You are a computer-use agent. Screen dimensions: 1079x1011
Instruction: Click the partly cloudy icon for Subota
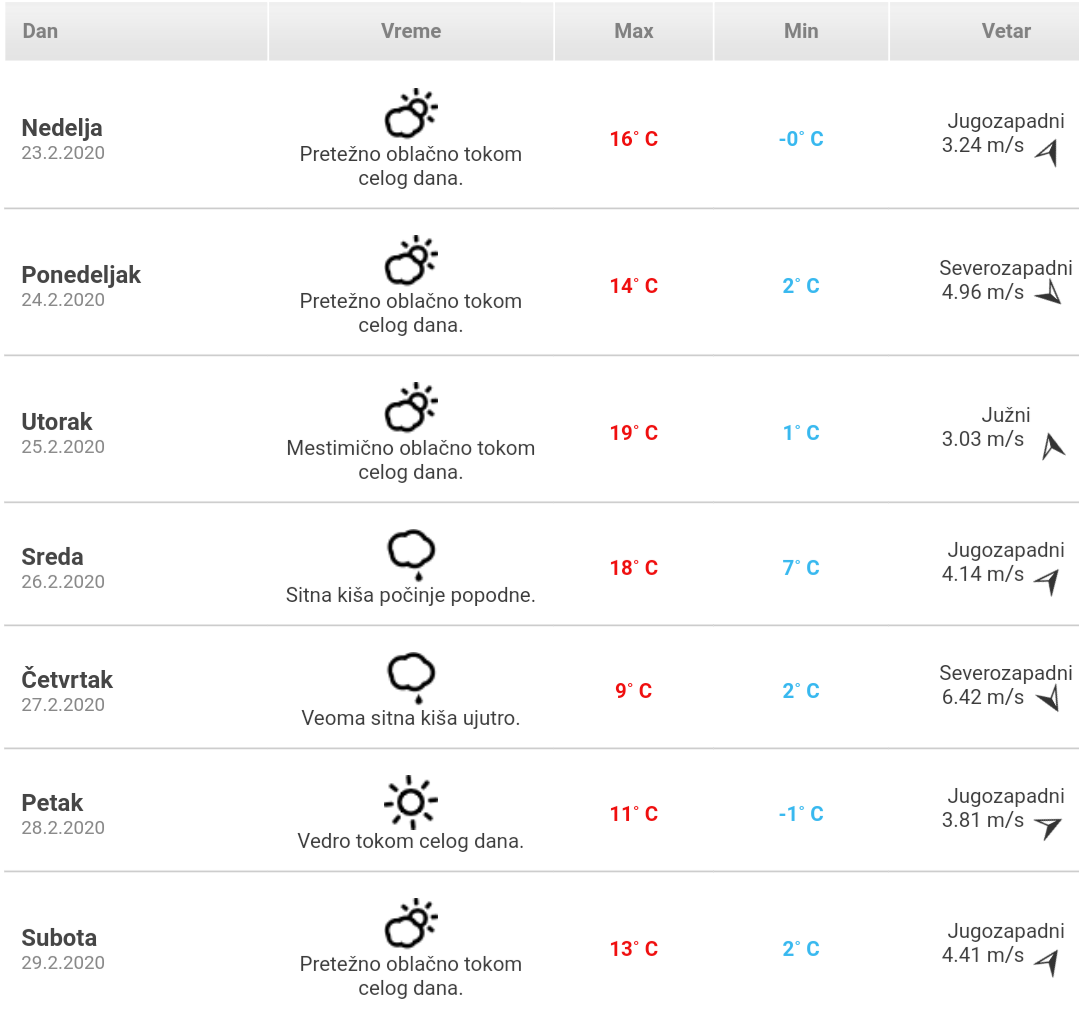pos(411,924)
